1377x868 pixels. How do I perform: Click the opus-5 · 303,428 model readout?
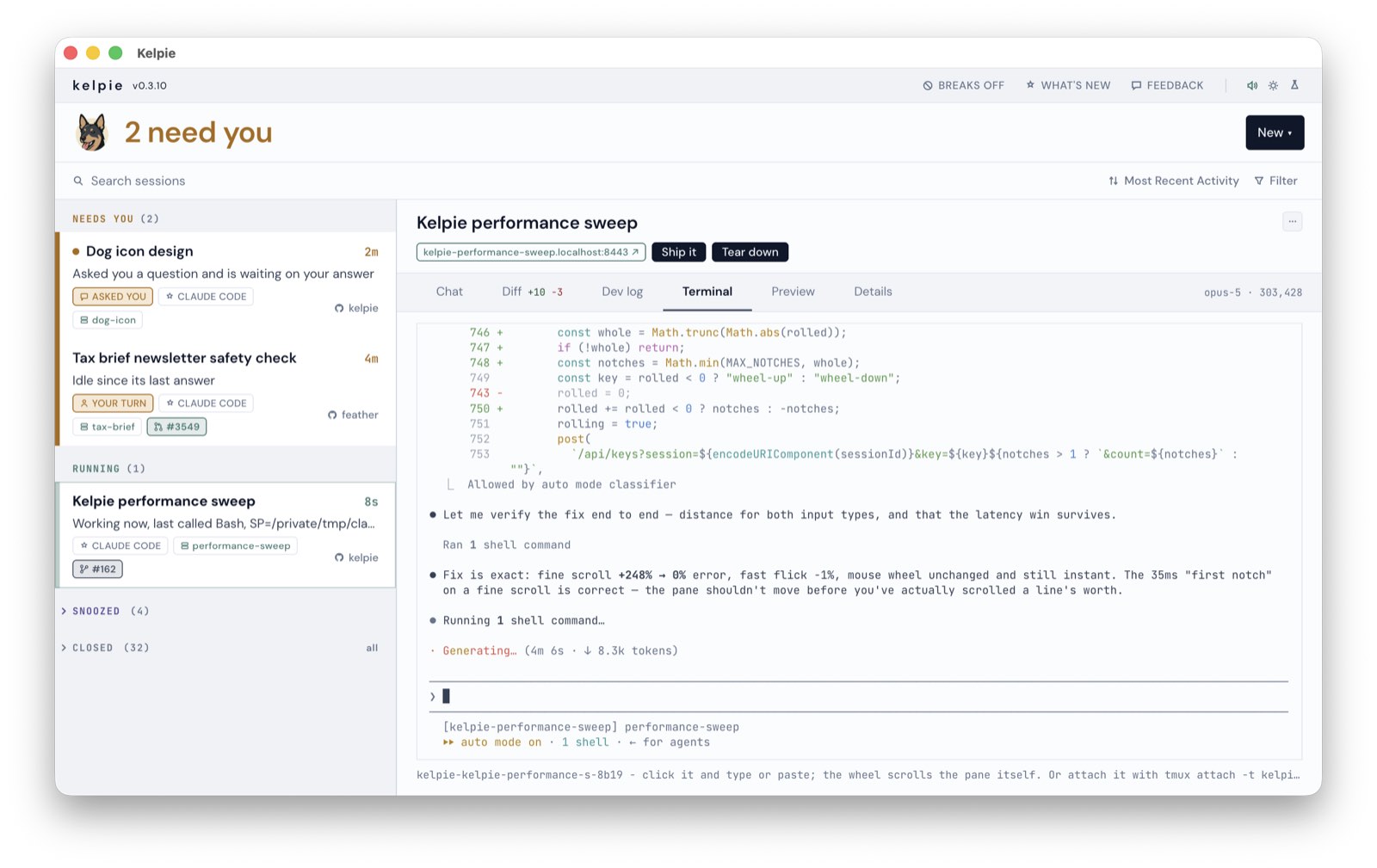pos(1253,292)
